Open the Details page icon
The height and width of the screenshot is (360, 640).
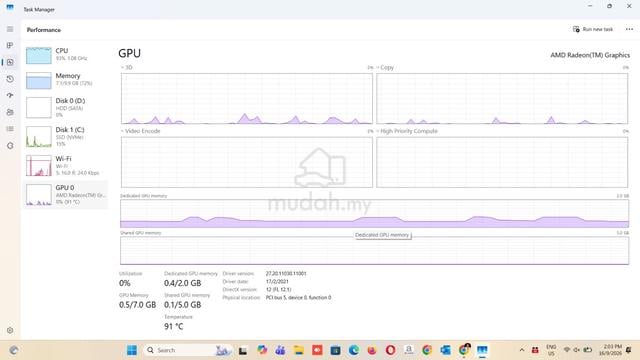[x=10, y=129]
